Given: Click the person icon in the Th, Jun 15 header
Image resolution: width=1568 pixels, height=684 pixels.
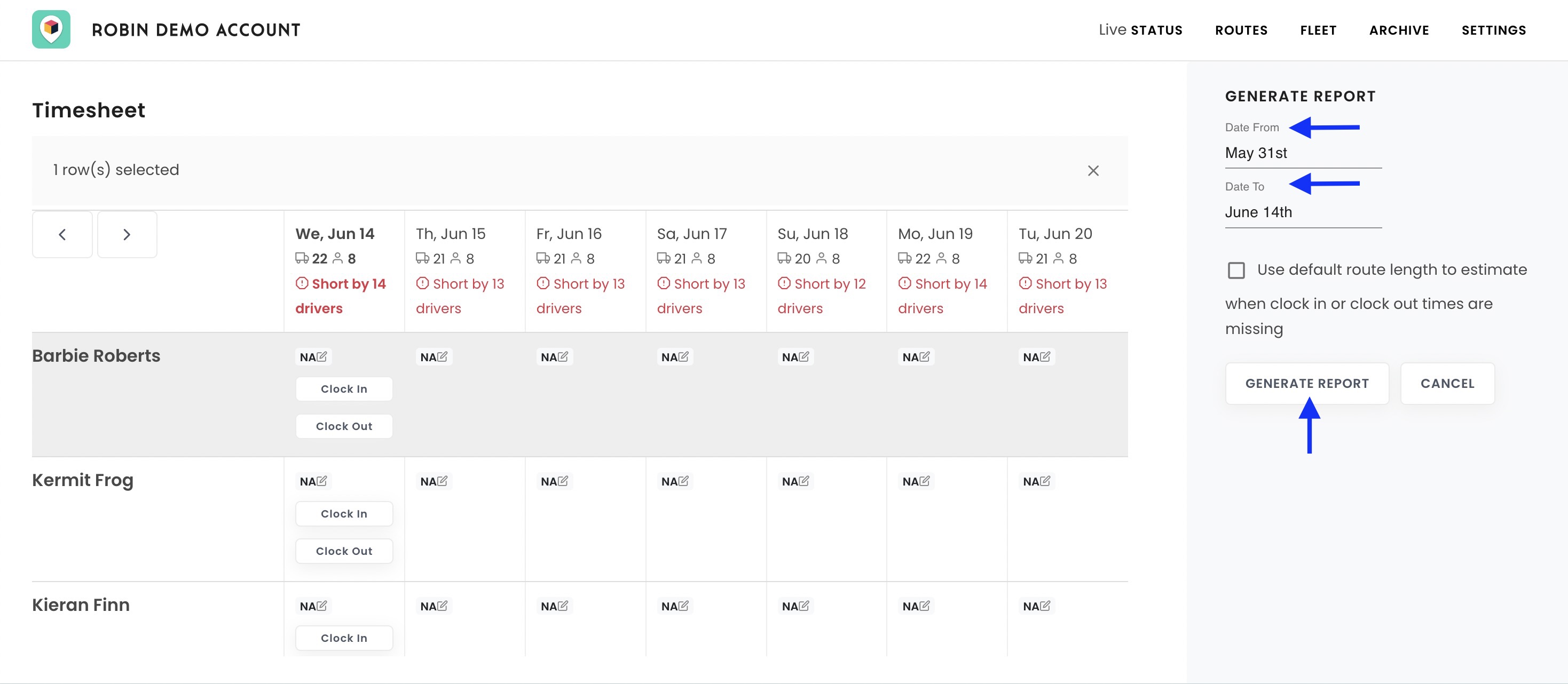Looking at the screenshot, I should point(454,258).
